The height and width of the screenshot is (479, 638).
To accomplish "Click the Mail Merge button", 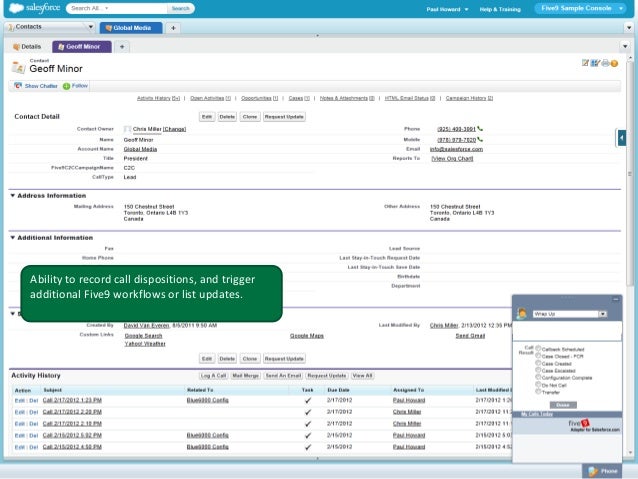I will click(x=245, y=376).
